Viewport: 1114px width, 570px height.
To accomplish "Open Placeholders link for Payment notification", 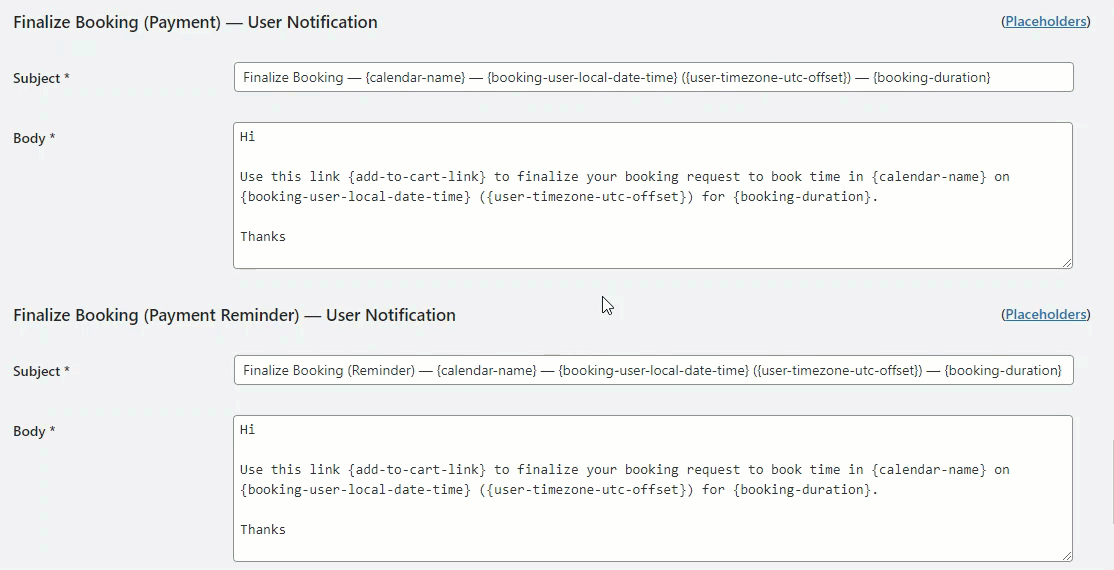I will [x=1045, y=21].
